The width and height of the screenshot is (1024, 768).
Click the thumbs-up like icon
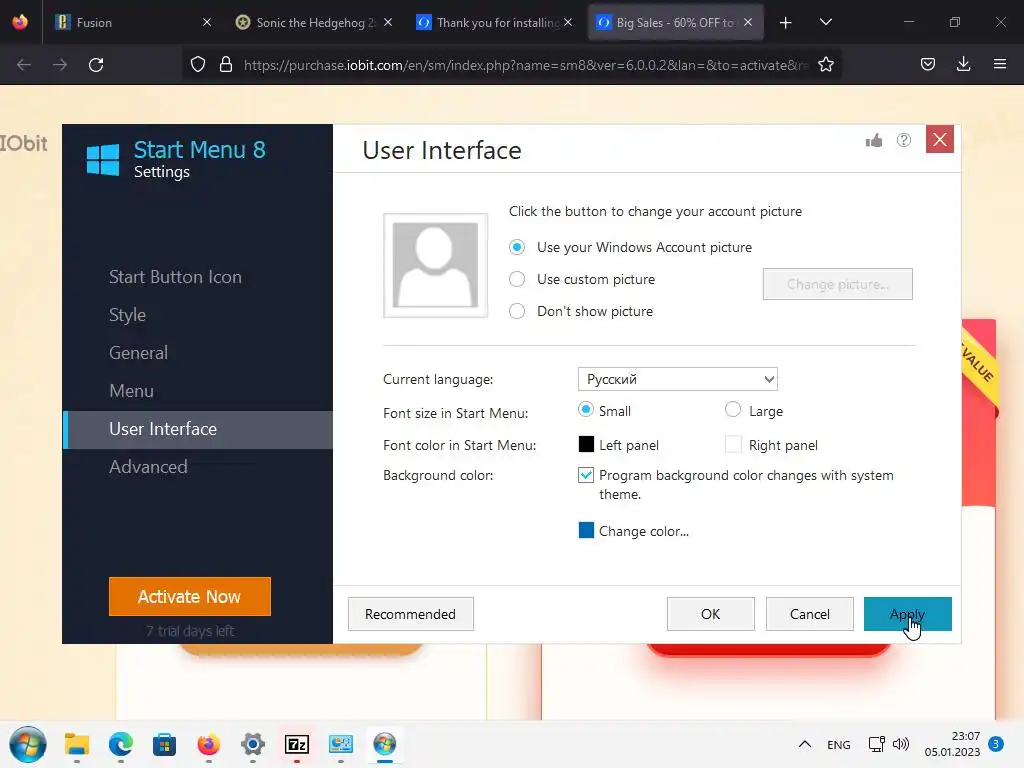coord(874,140)
